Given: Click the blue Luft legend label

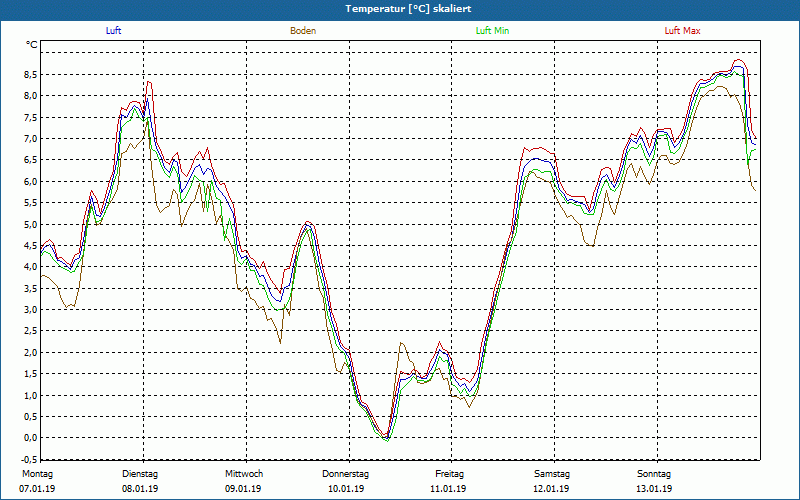Looking at the screenshot, I should coord(113,31).
